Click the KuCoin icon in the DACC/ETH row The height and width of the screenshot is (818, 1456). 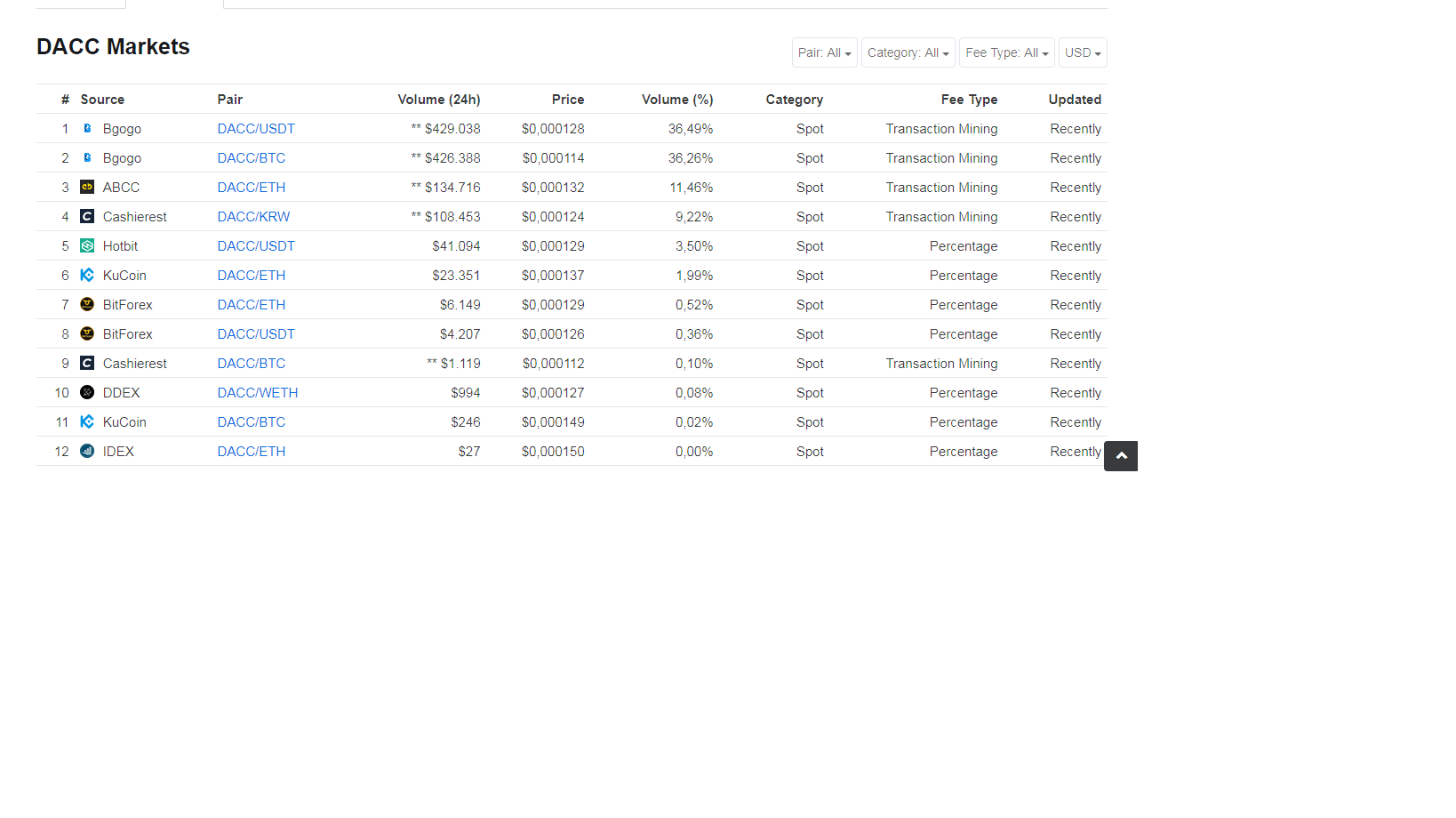point(87,276)
